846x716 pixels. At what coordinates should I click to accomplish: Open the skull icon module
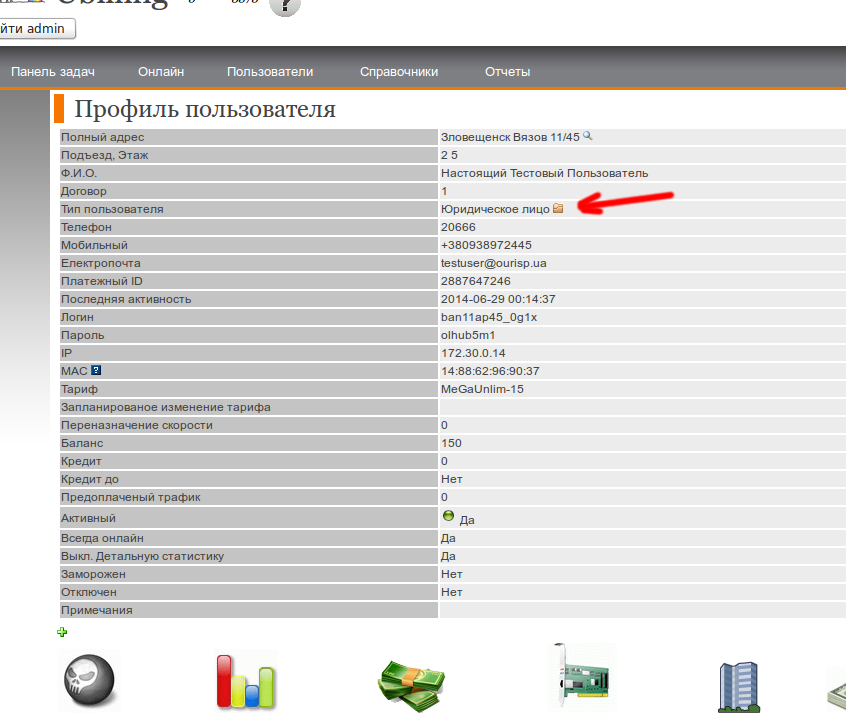(88, 682)
